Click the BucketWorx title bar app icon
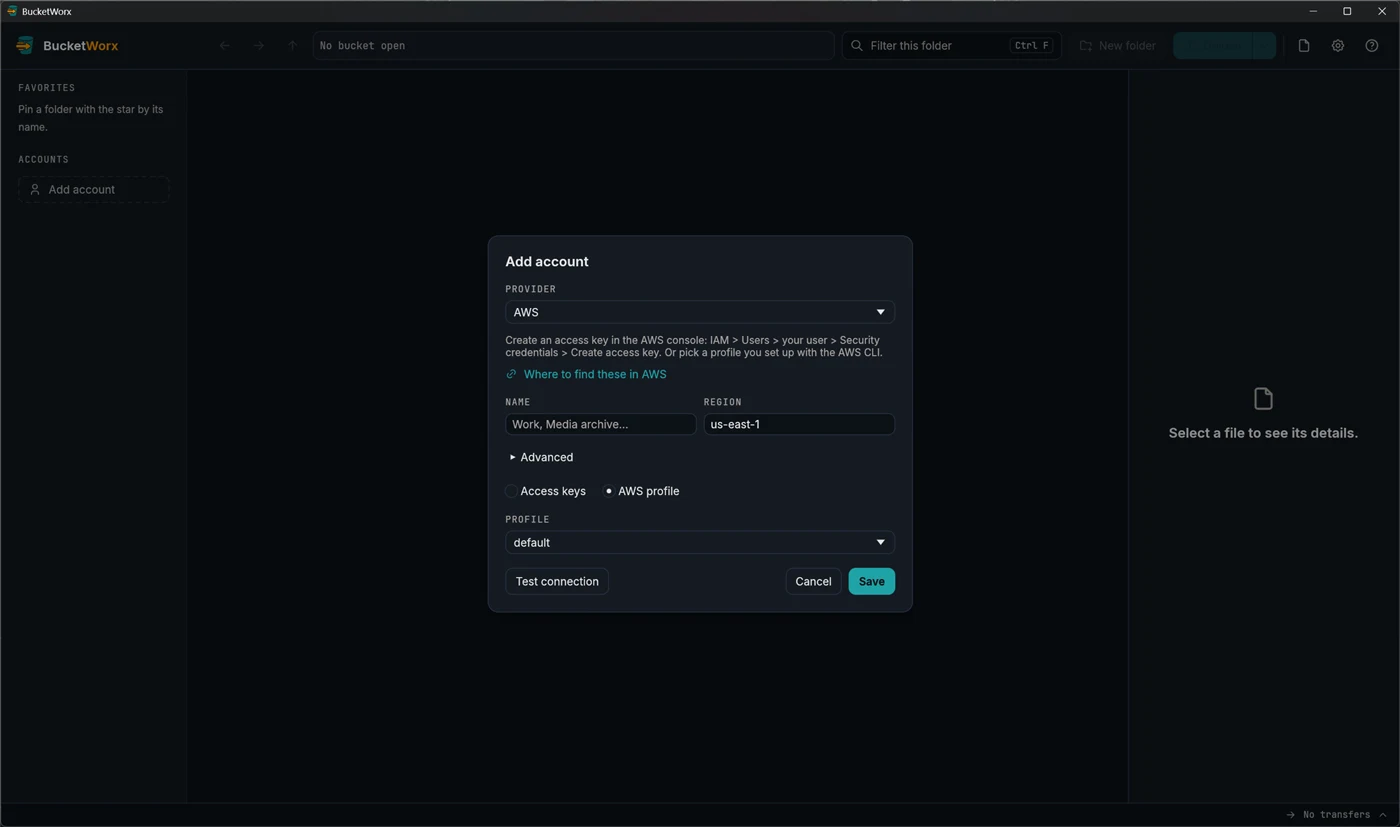The height and width of the screenshot is (827, 1400). 12,11
